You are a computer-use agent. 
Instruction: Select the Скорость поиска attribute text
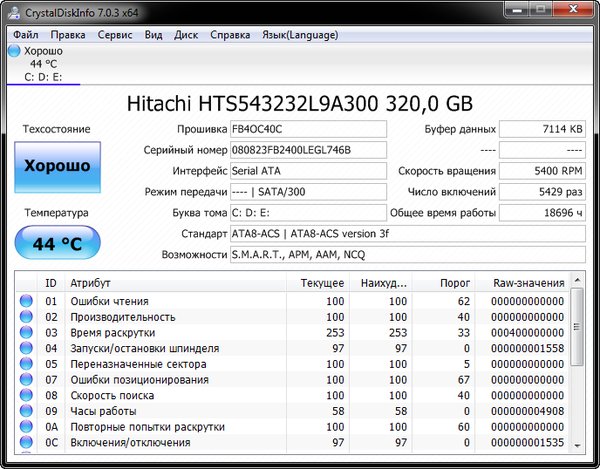(112, 396)
